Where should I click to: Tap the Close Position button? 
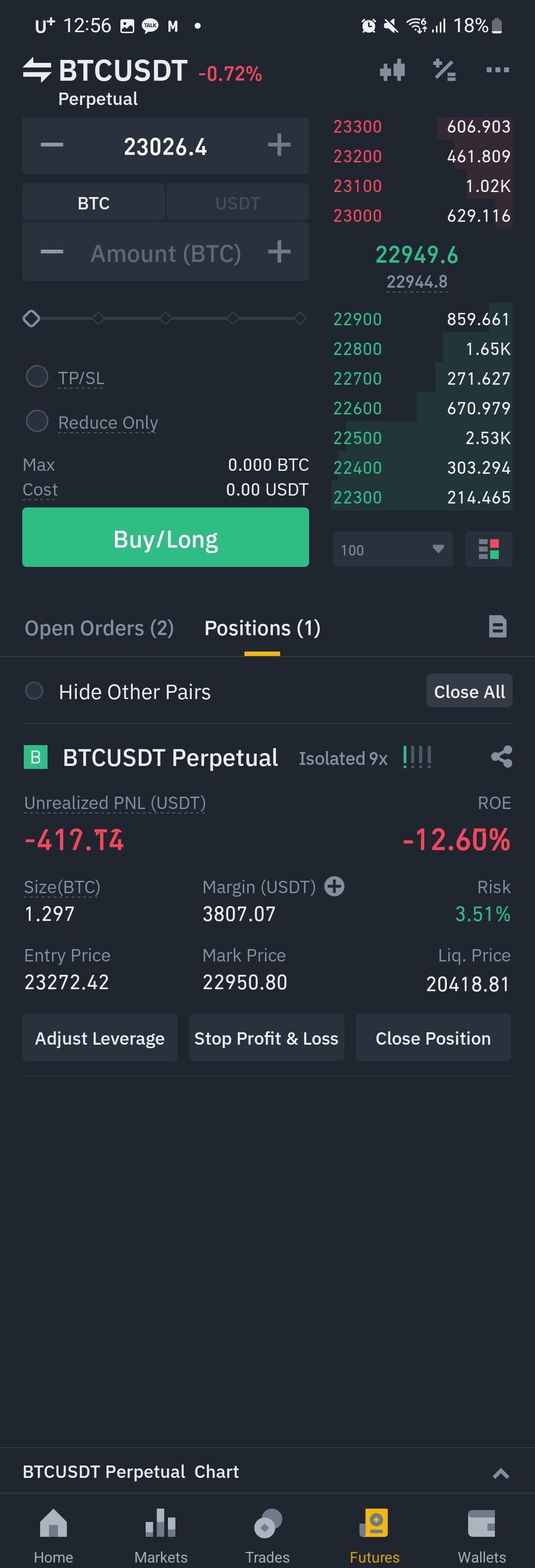(433, 1038)
